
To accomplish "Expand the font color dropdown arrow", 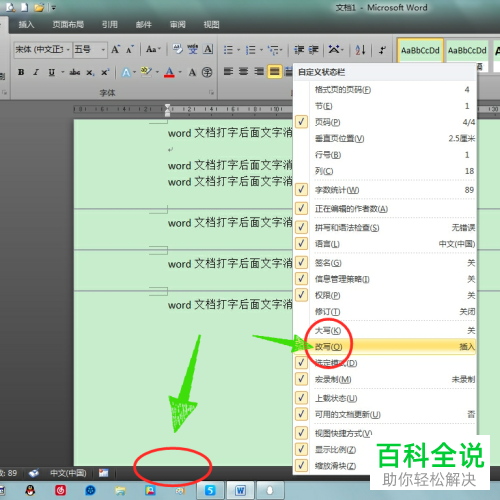I will coord(180,72).
